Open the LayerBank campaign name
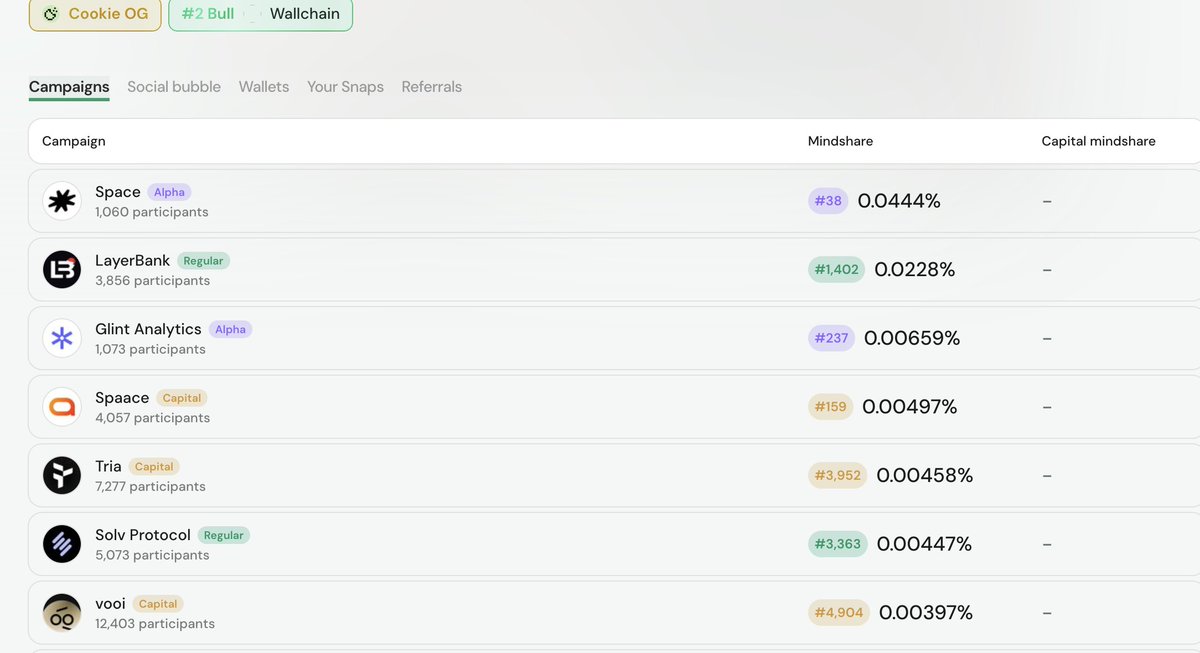 point(133,260)
